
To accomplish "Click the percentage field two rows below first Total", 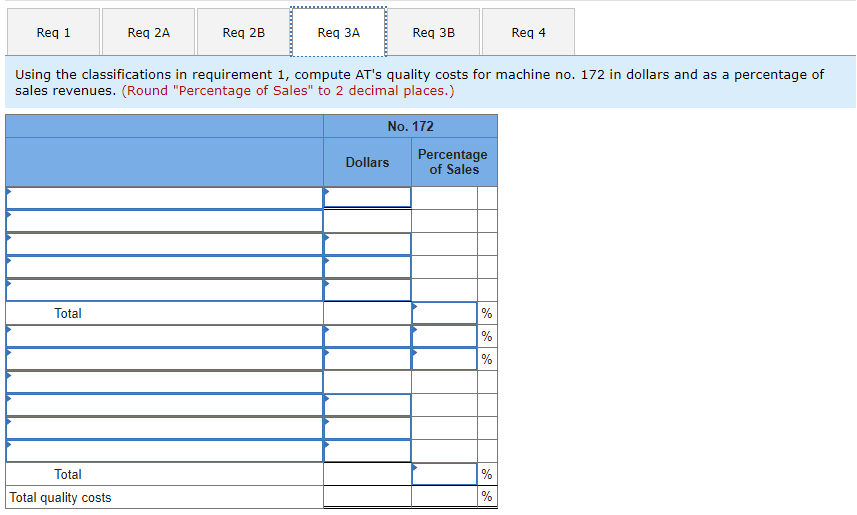I will (444, 359).
